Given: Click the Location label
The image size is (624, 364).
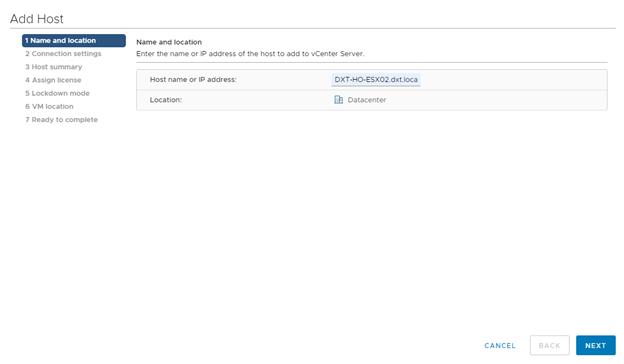Looking at the screenshot, I should point(166,100).
